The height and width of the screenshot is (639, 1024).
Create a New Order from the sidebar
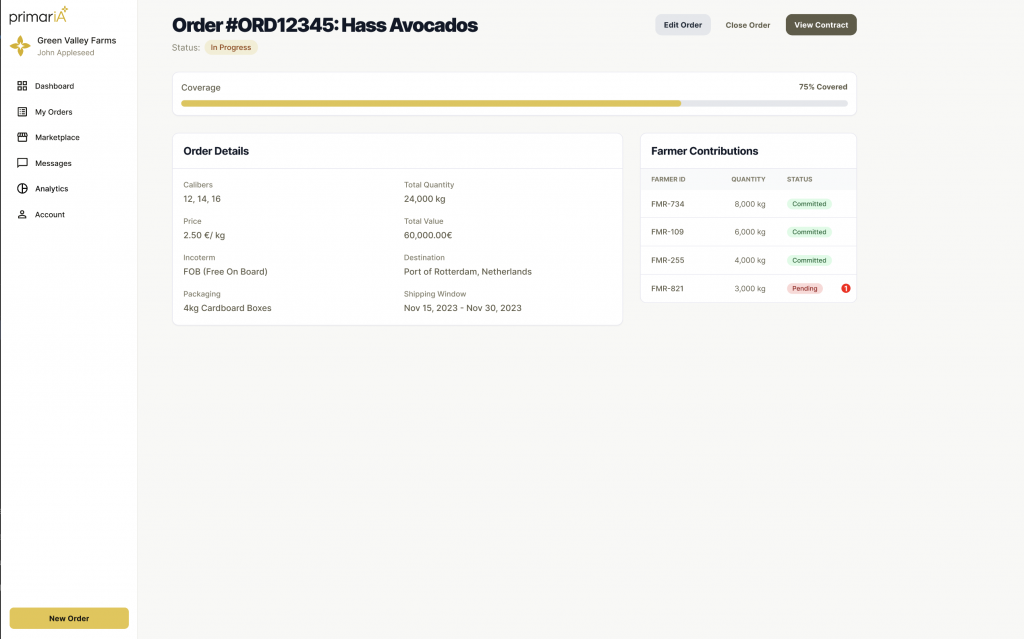[x=69, y=618]
